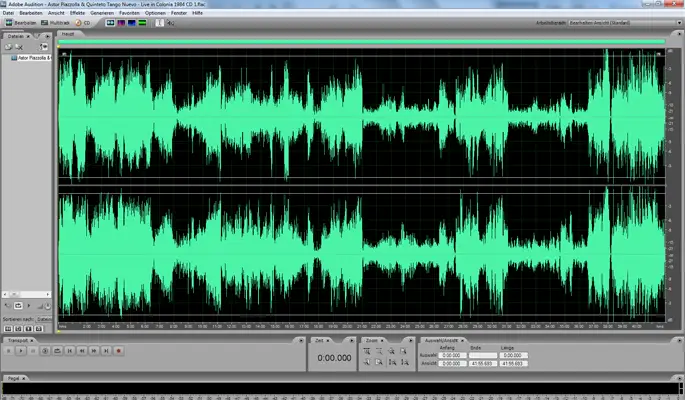This screenshot has height=400, width=685.
Task: Click the 0:00.000 time display
Action: click(334, 358)
